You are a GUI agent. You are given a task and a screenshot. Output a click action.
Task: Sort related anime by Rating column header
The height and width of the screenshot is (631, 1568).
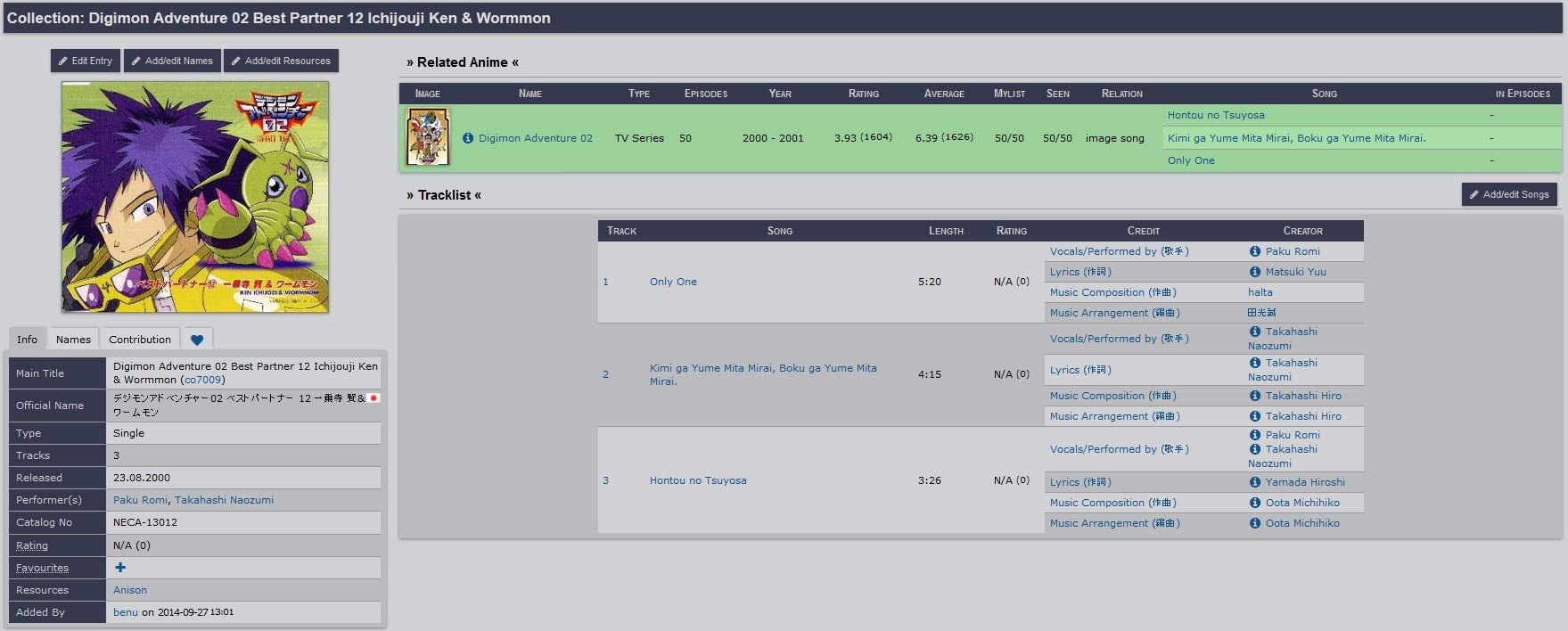coord(863,94)
